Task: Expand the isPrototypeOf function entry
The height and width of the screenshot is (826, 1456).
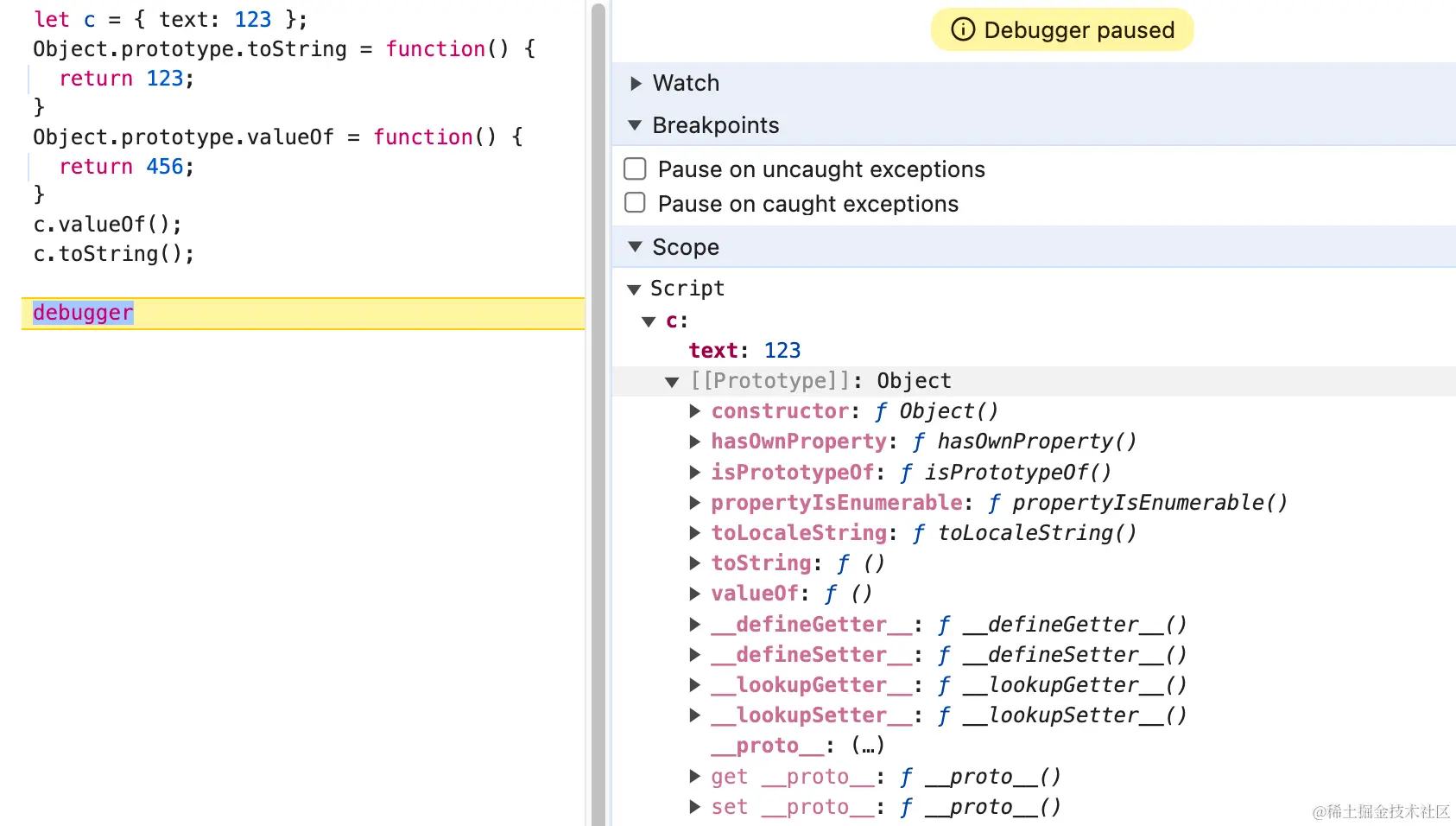Action: (x=695, y=472)
